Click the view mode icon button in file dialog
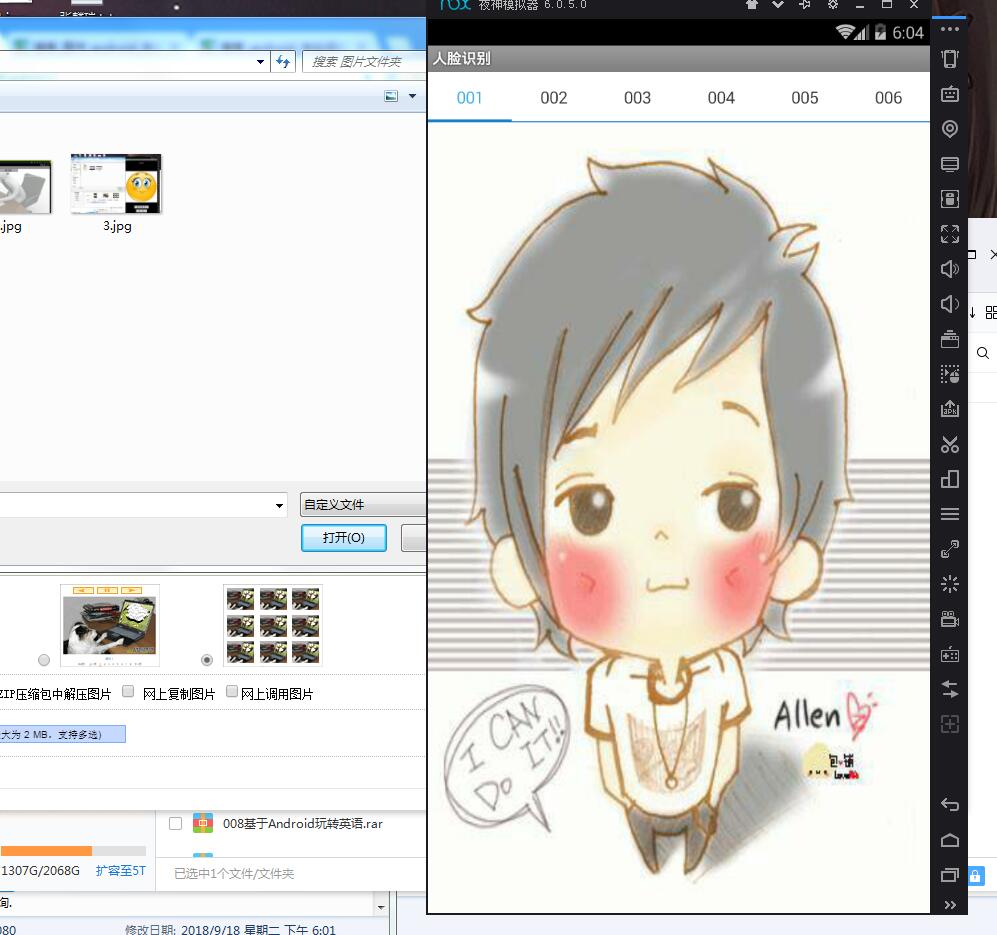The width and height of the screenshot is (997, 935). point(391,96)
